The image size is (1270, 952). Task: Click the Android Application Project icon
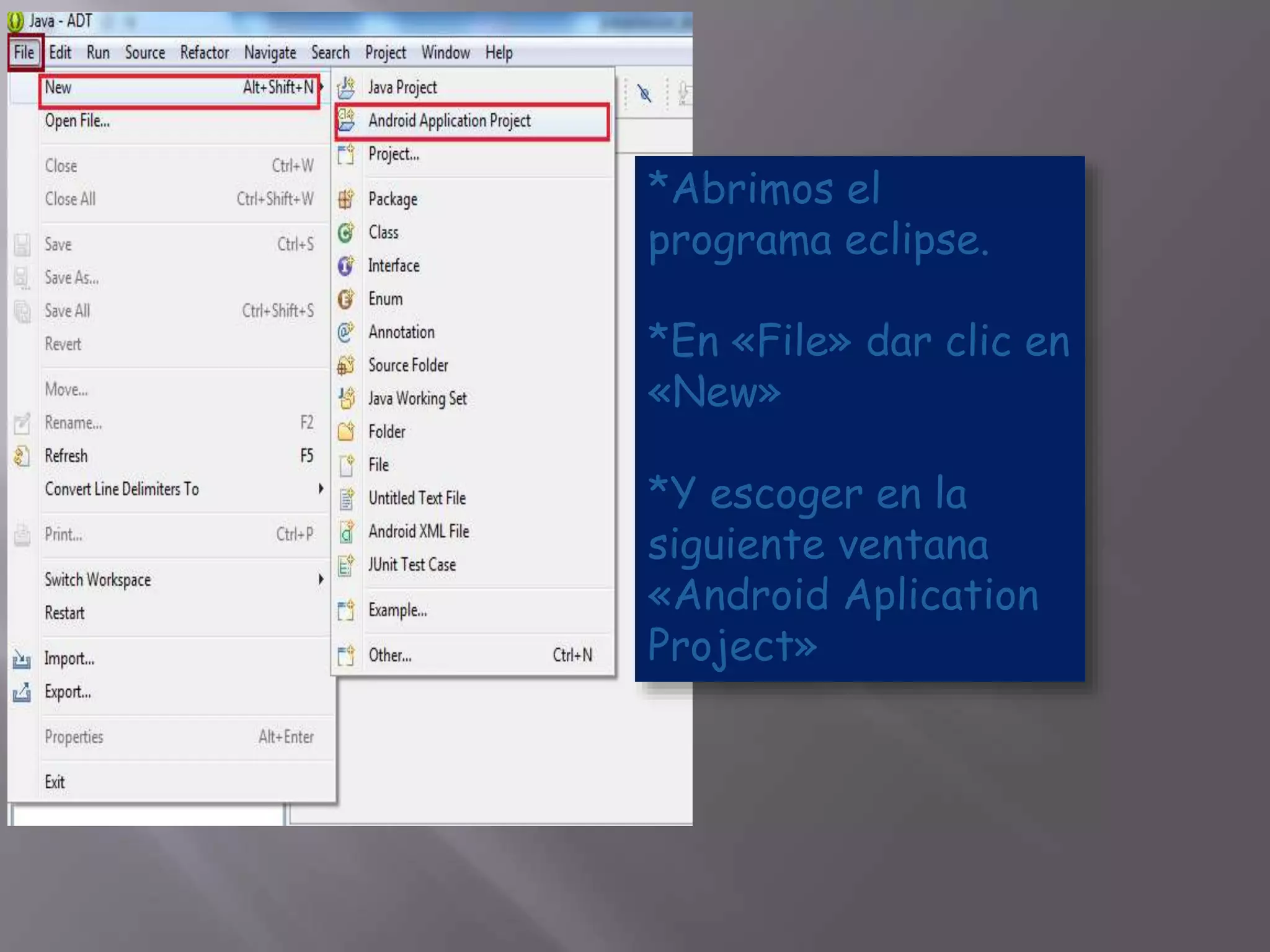(x=346, y=120)
